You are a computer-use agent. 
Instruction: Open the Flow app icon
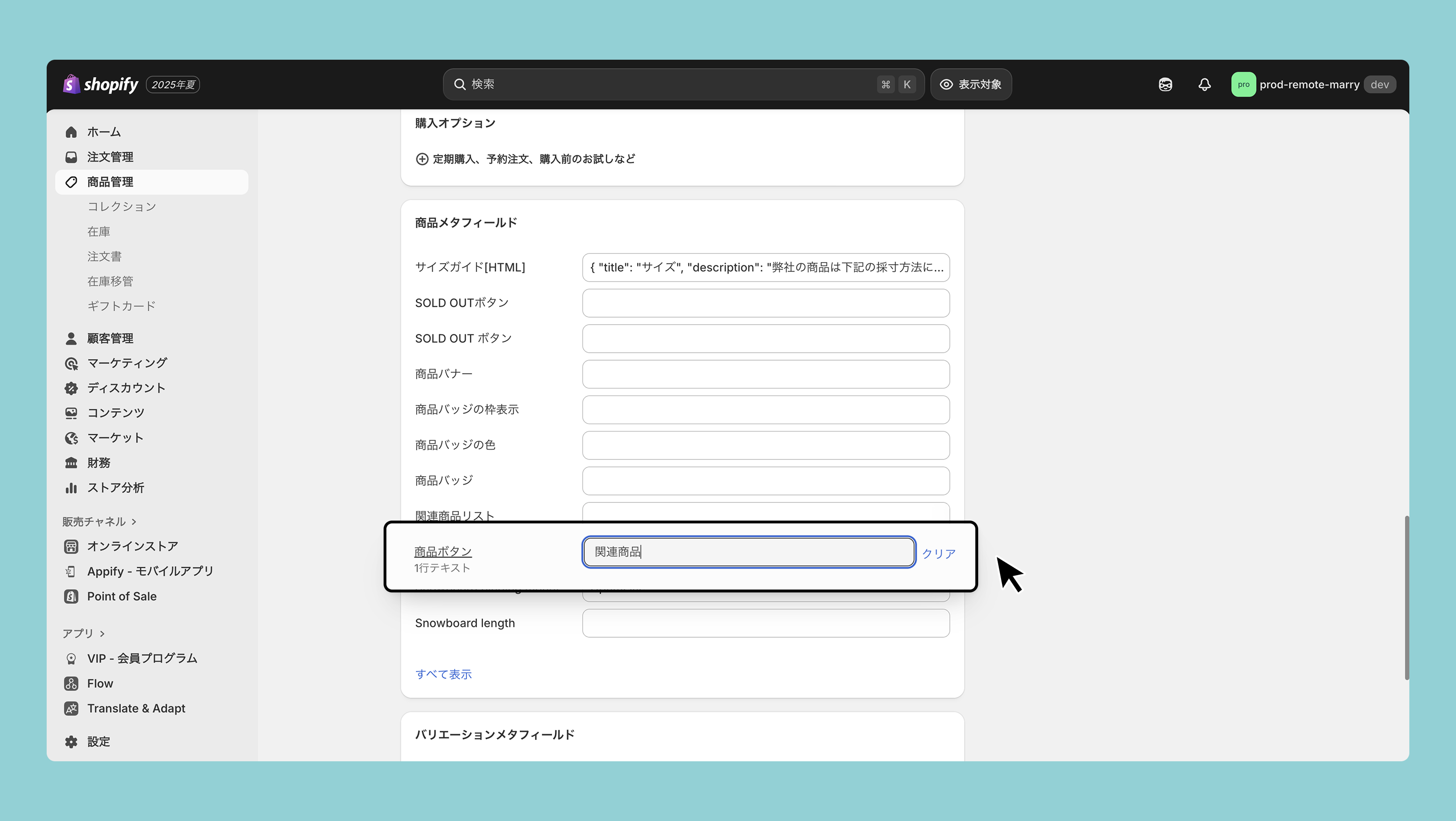[x=71, y=684]
